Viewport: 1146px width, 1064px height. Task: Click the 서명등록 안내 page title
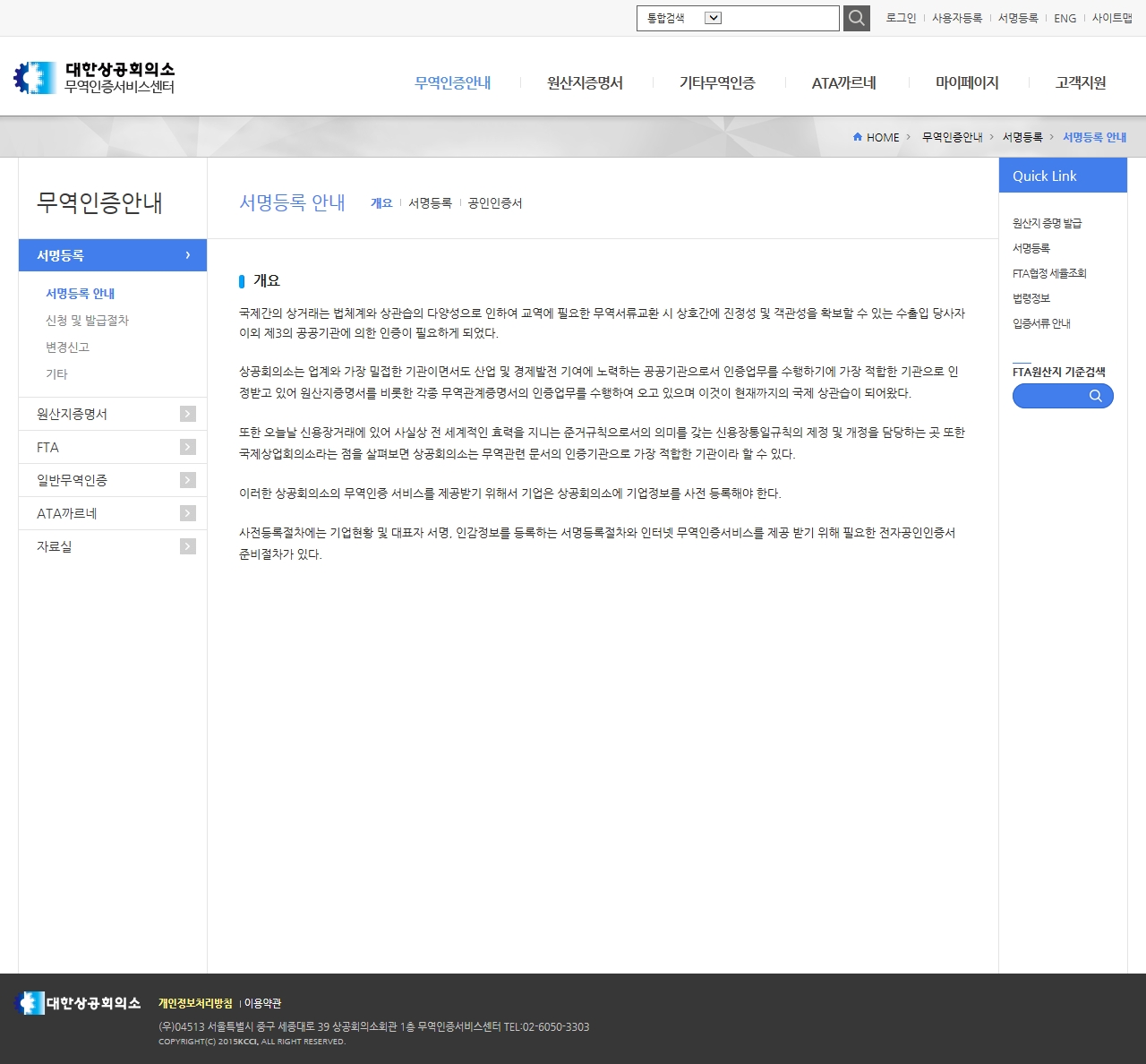[292, 202]
